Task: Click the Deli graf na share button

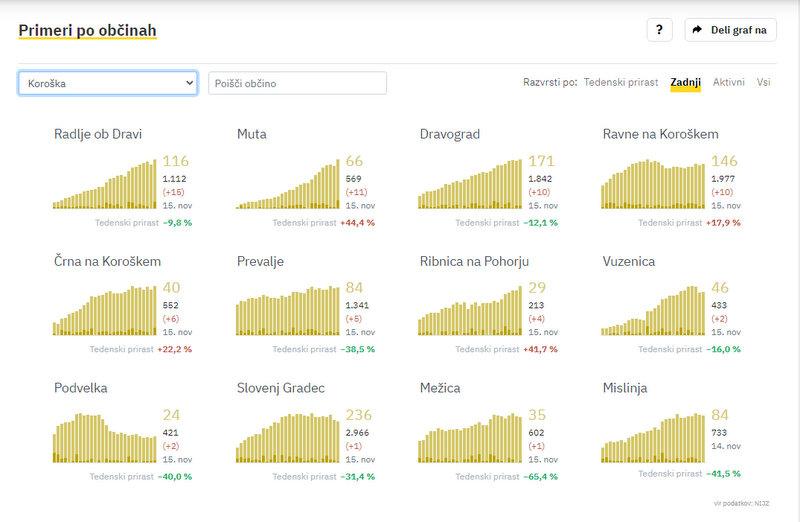Action: pos(730,30)
